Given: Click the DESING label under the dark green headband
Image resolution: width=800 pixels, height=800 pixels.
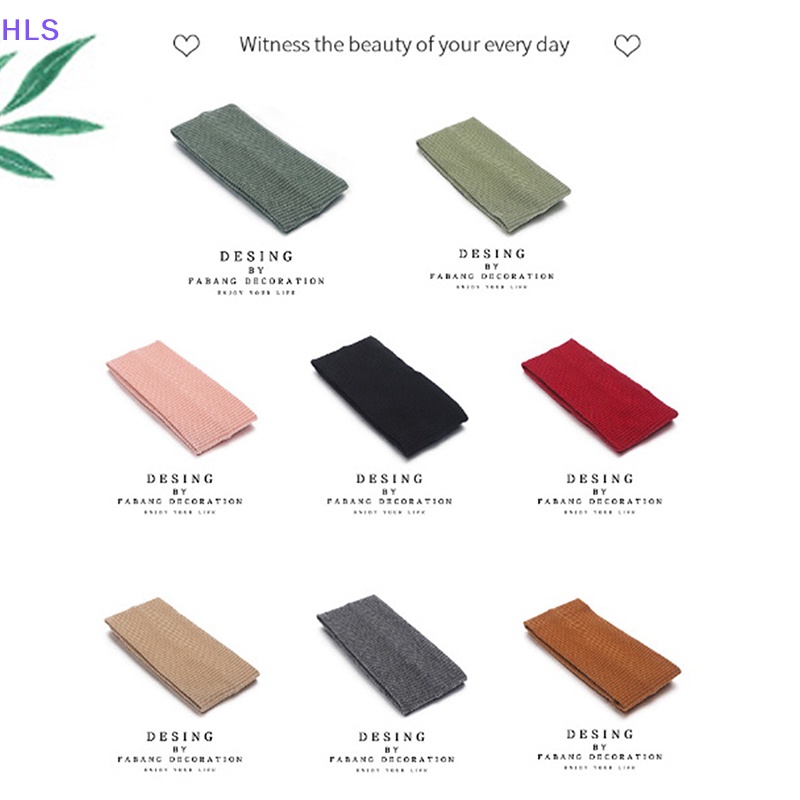Looking at the screenshot, I should tap(257, 256).
